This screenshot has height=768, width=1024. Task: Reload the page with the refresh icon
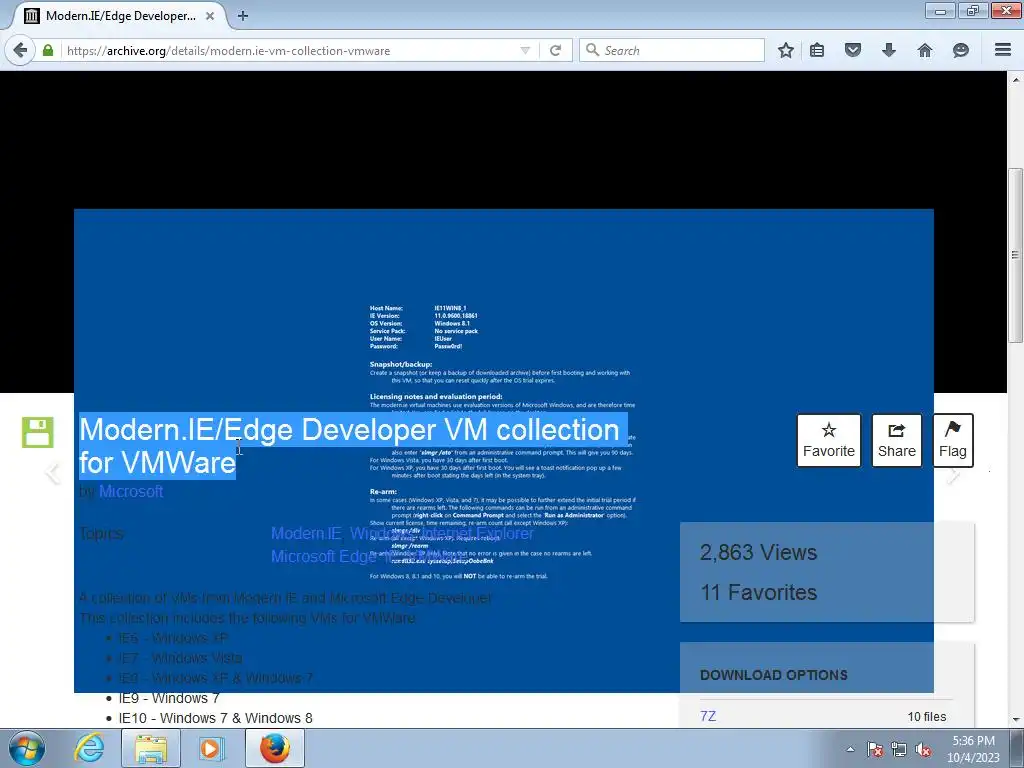click(555, 50)
